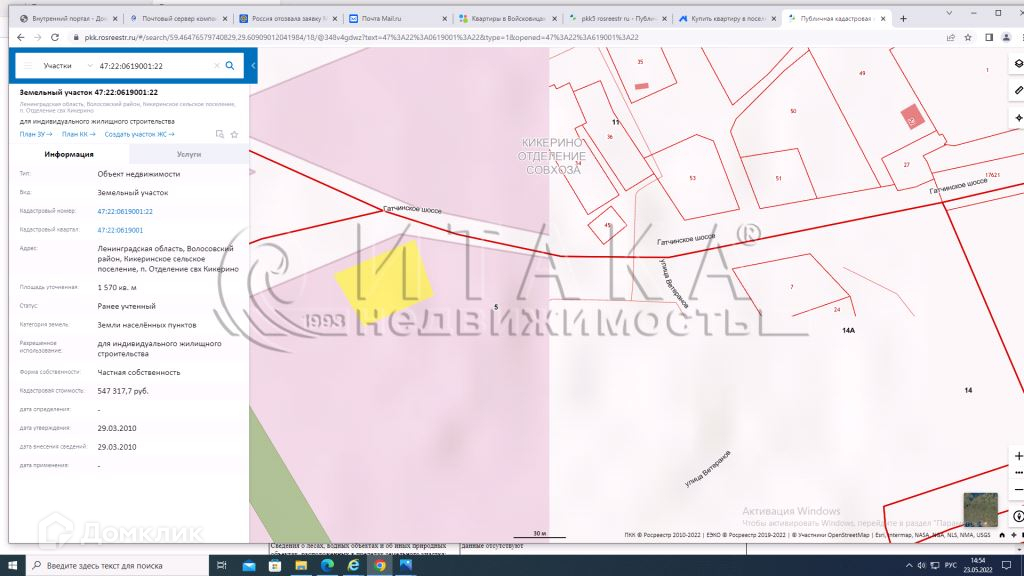Switch to Почтовый сервер browser tab
Viewport: 1024px width, 576px height.
point(178,19)
